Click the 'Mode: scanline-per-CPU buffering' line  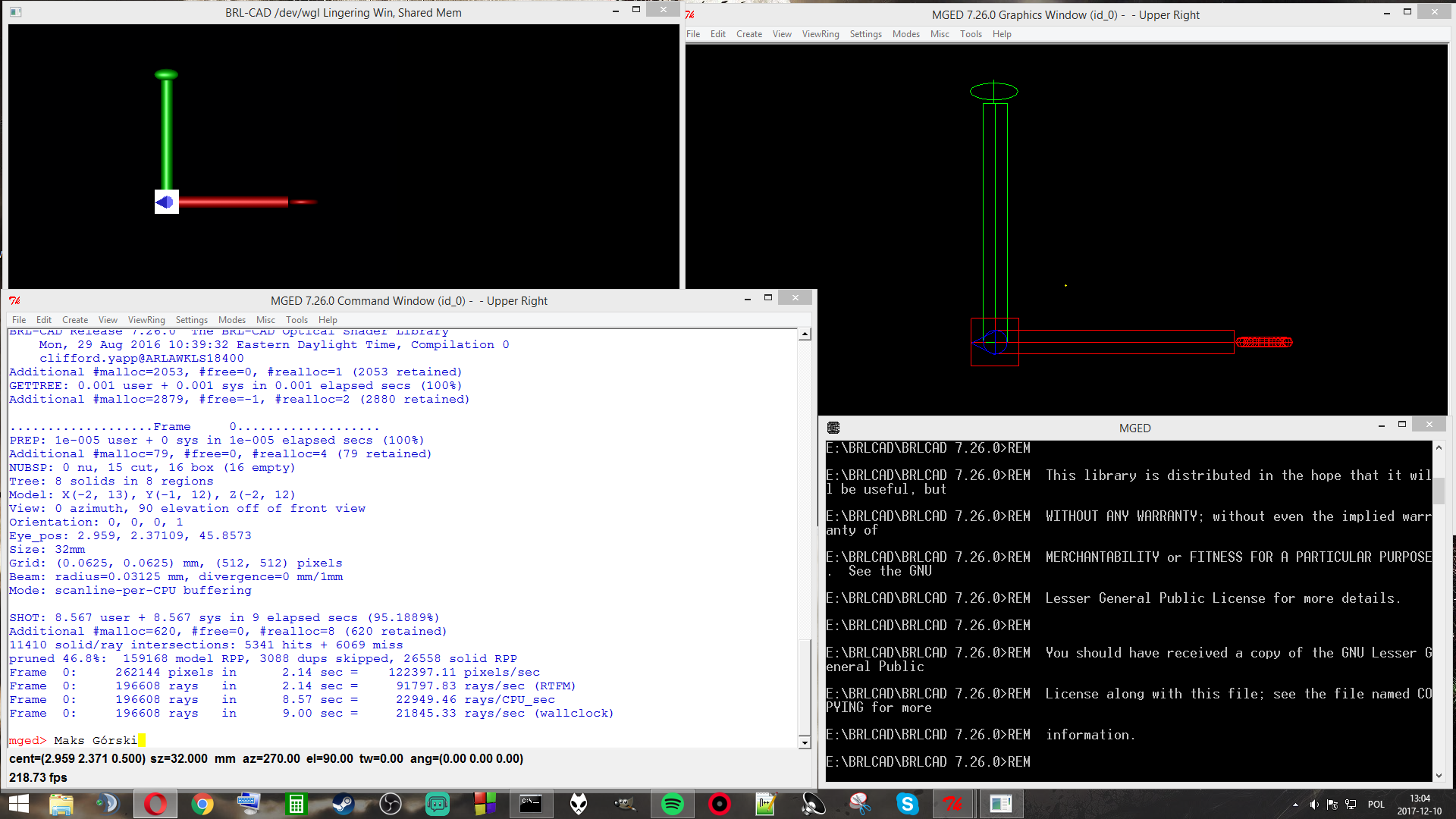(130, 590)
